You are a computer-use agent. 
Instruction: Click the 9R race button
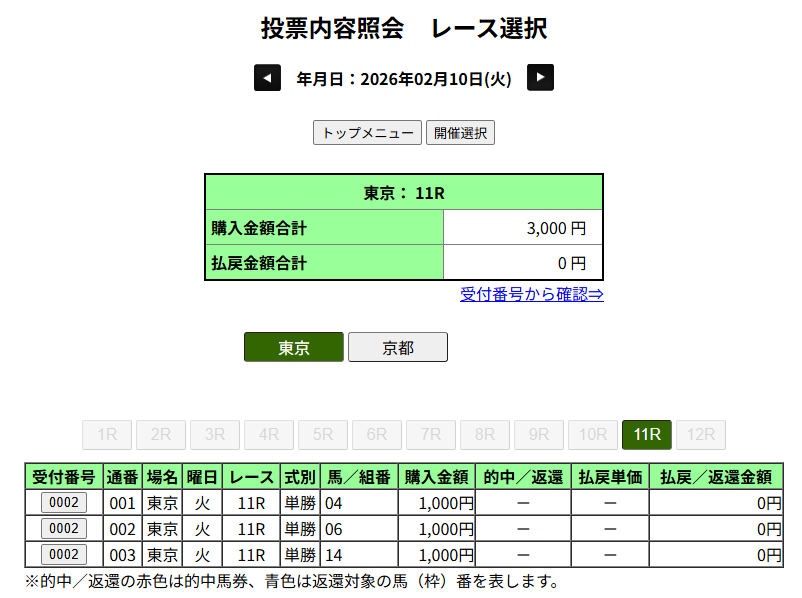click(539, 435)
